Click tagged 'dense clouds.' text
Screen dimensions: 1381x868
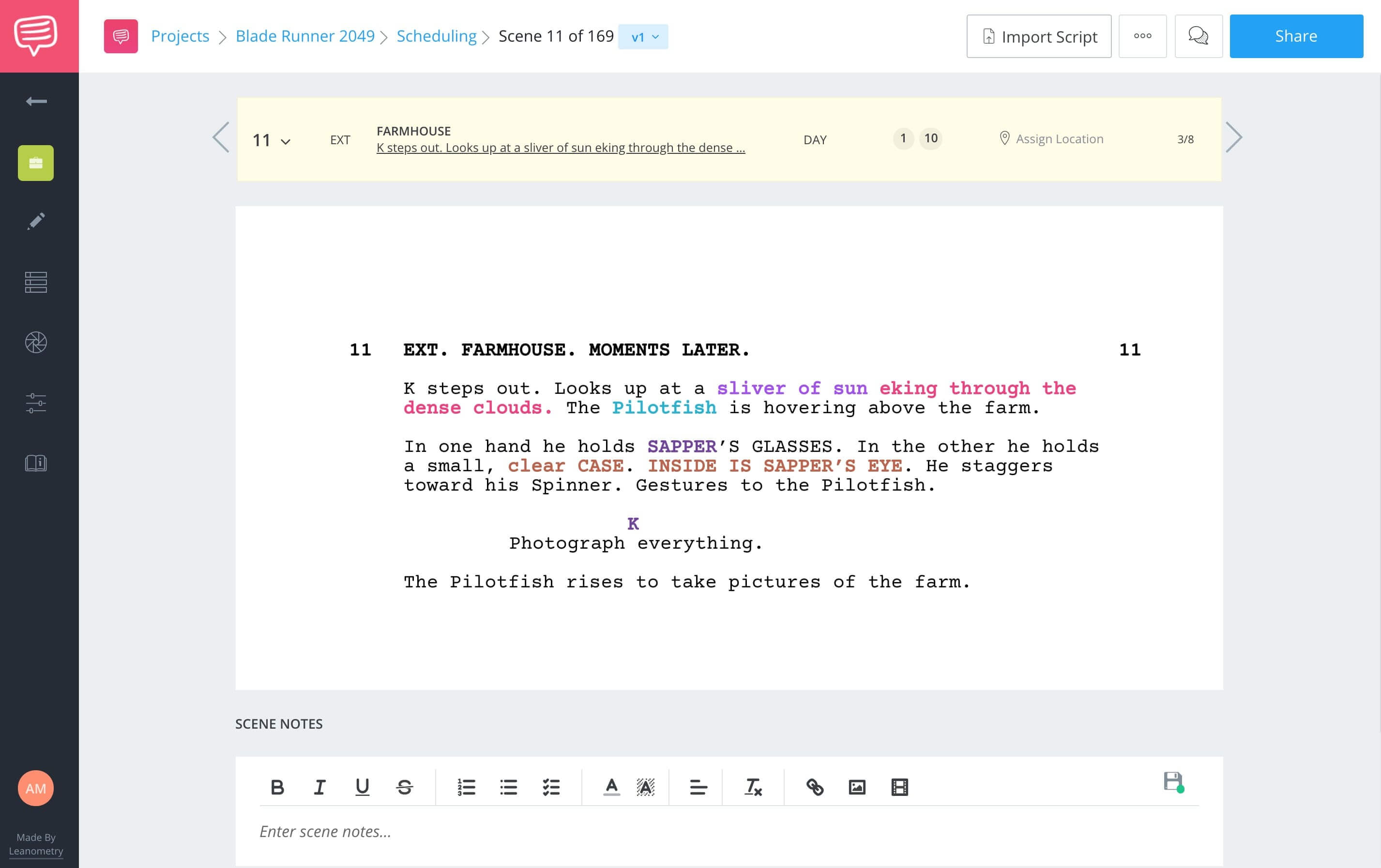click(478, 407)
